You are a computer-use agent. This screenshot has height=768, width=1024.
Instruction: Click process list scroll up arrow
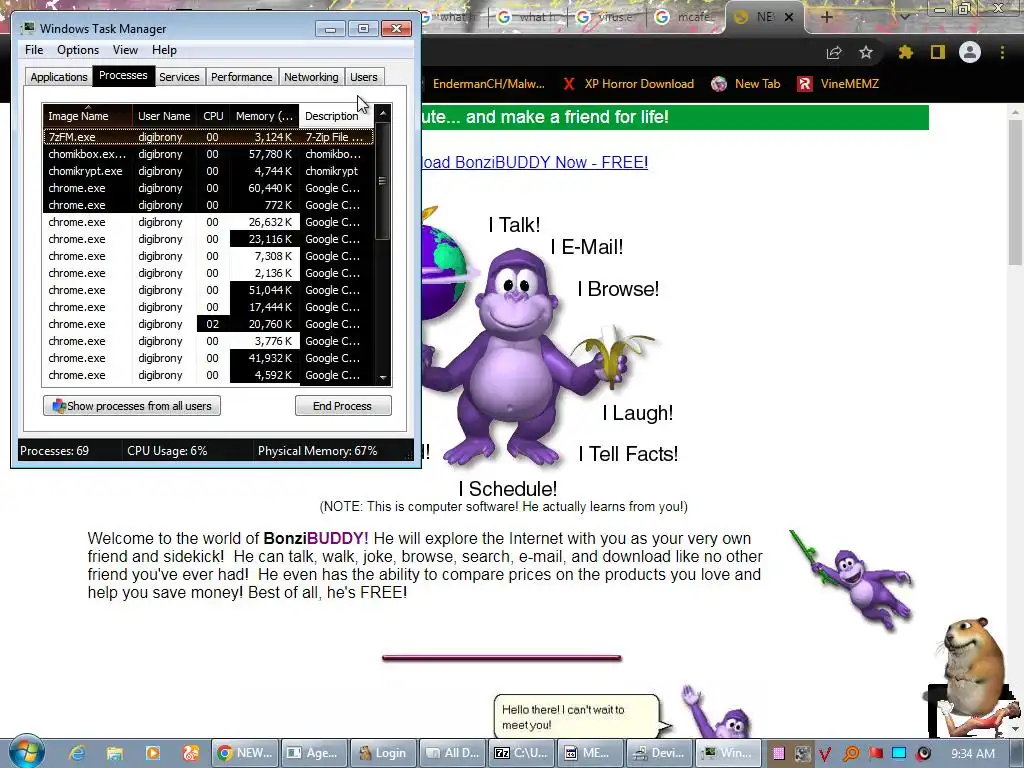383,114
